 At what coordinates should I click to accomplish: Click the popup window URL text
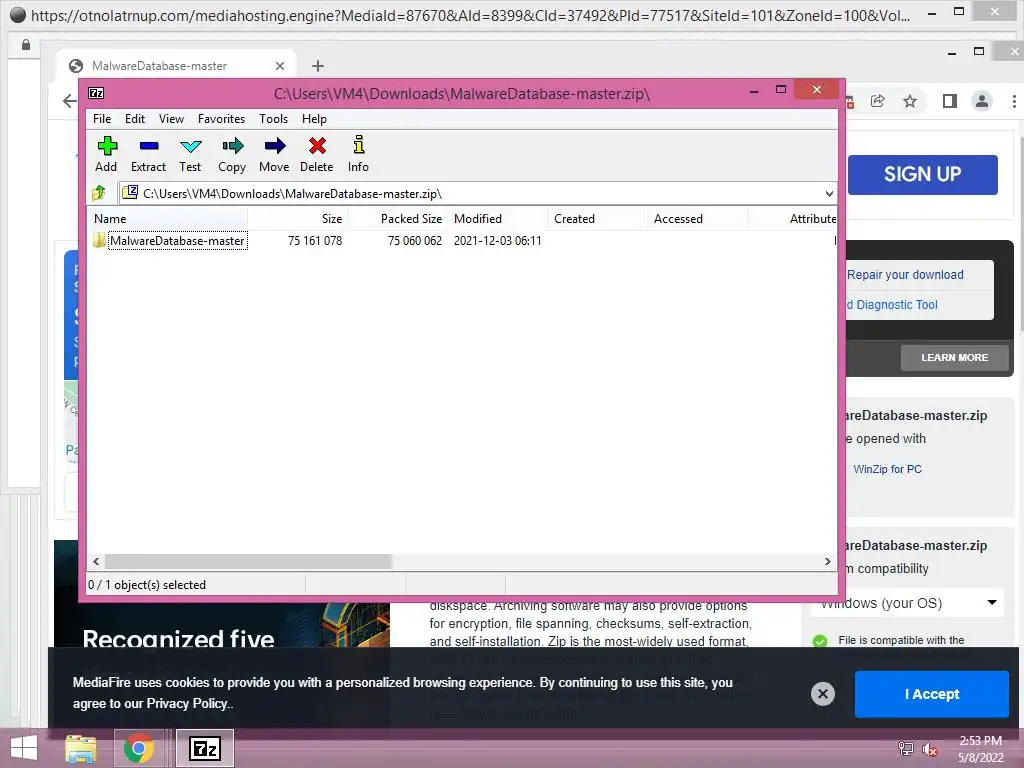click(471, 15)
